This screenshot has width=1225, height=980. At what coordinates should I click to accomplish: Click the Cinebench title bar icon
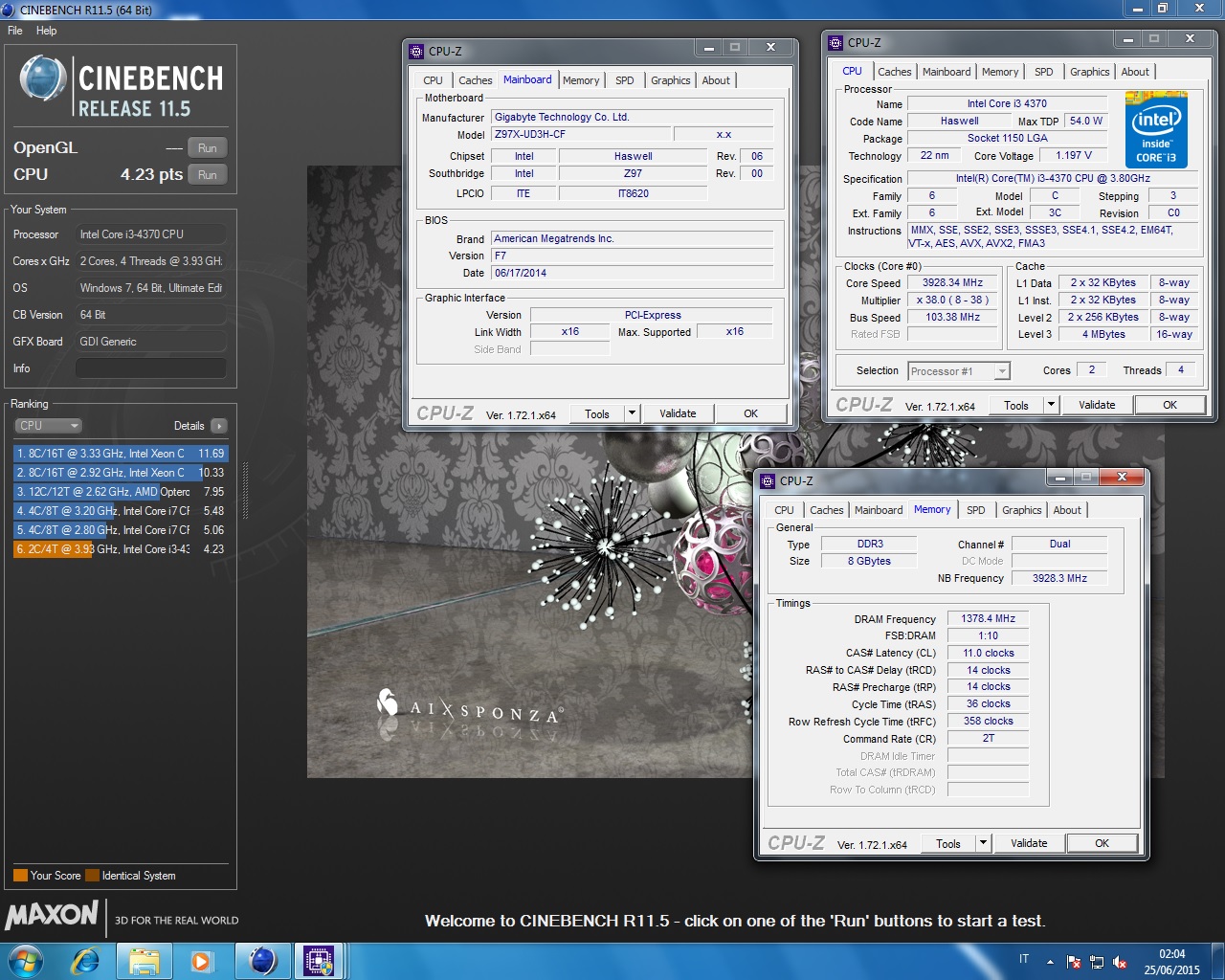(x=8, y=10)
